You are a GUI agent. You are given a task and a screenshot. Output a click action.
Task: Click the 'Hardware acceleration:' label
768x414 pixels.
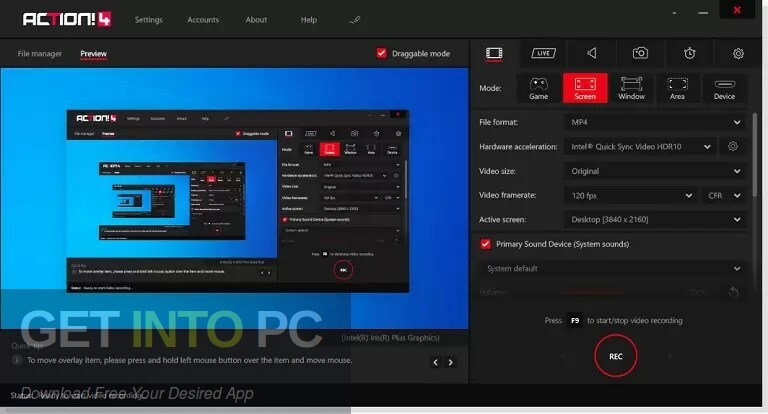click(x=518, y=146)
